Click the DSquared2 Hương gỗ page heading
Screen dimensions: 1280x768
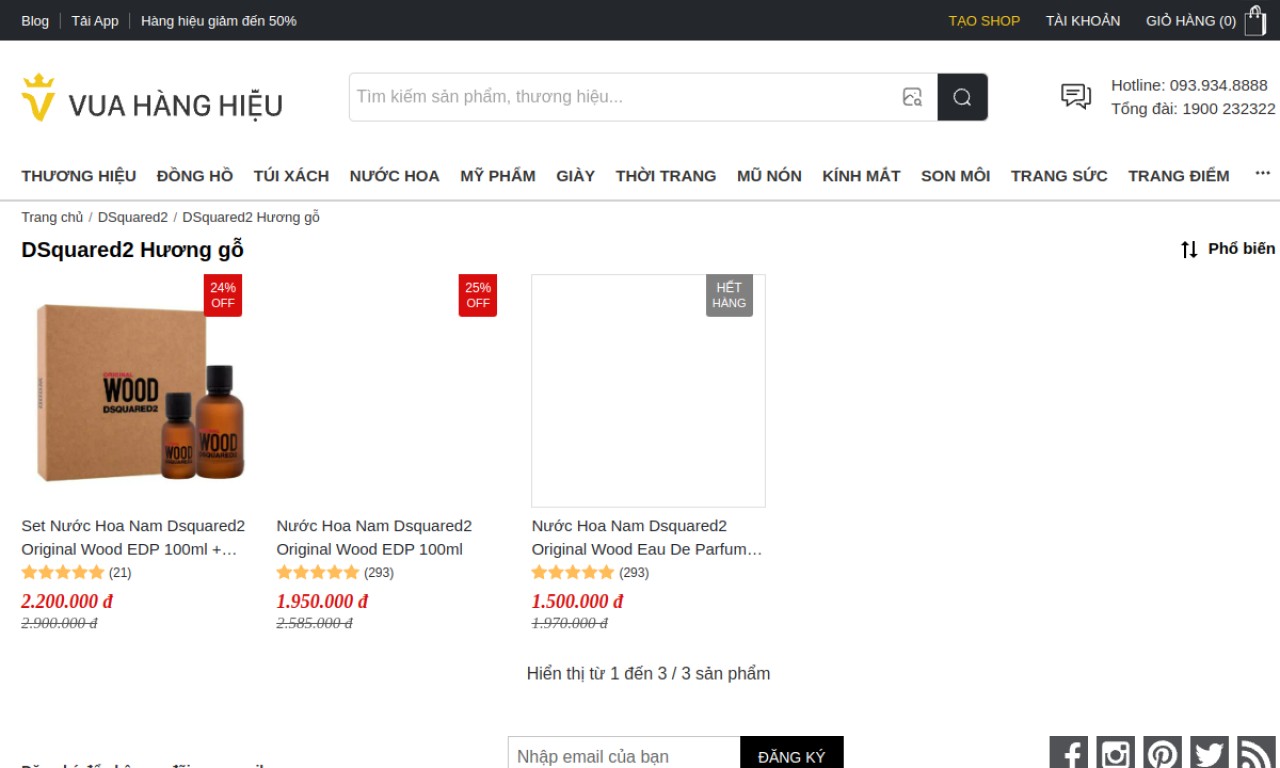click(x=132, y=250)
